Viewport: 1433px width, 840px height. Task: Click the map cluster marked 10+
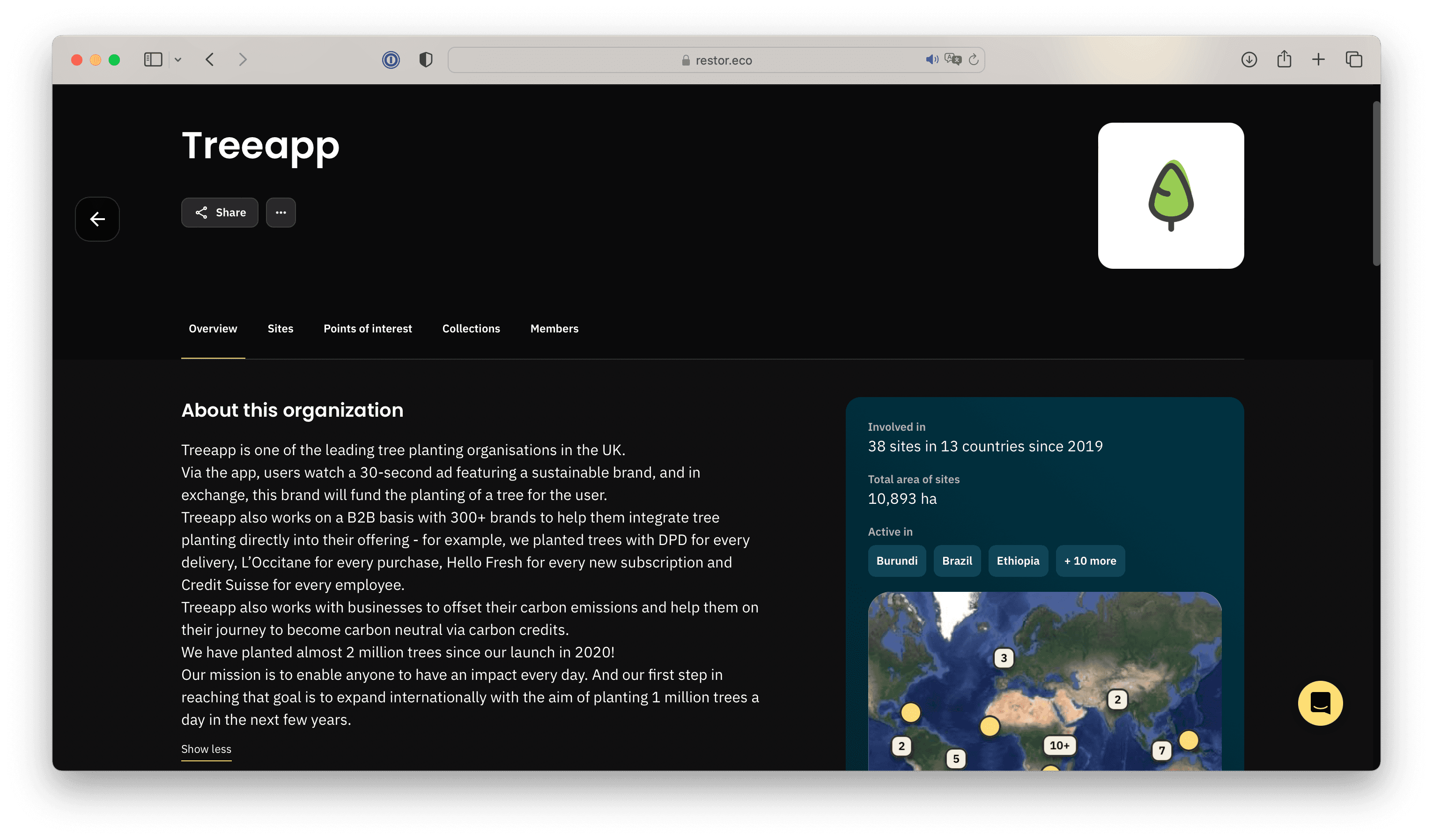coord(1059,745)
